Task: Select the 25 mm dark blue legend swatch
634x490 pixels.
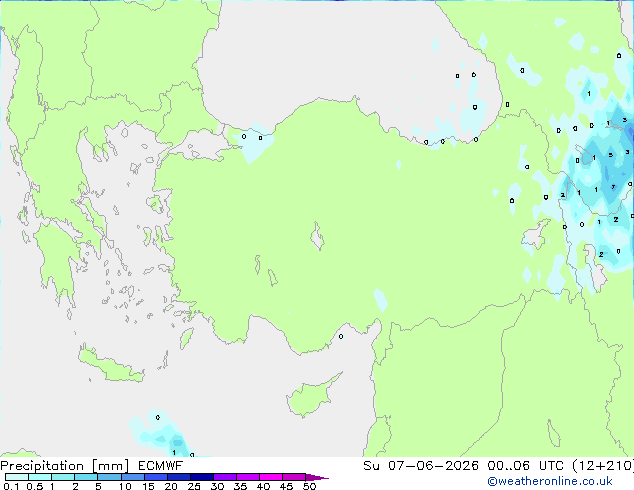Action: [x=202, y=477]
